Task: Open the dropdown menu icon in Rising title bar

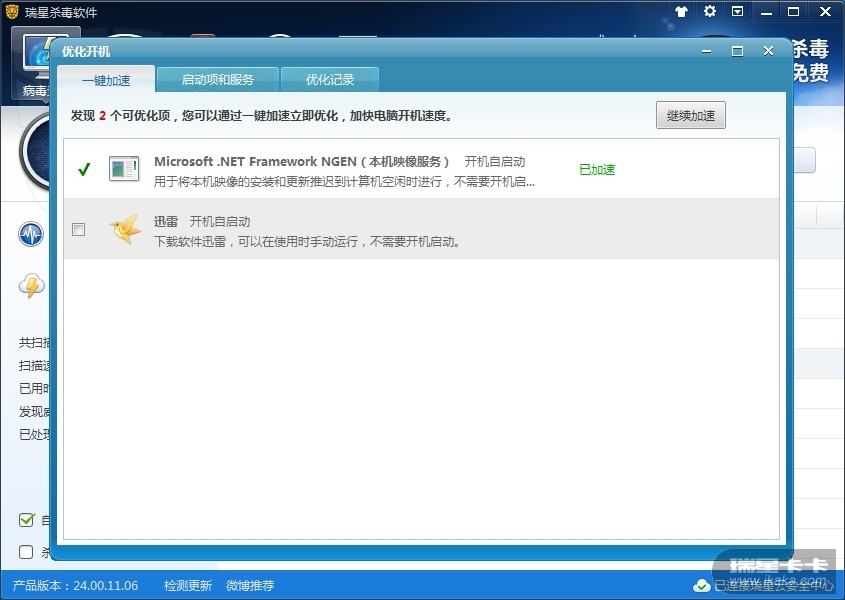Action: tap(737, 11)
